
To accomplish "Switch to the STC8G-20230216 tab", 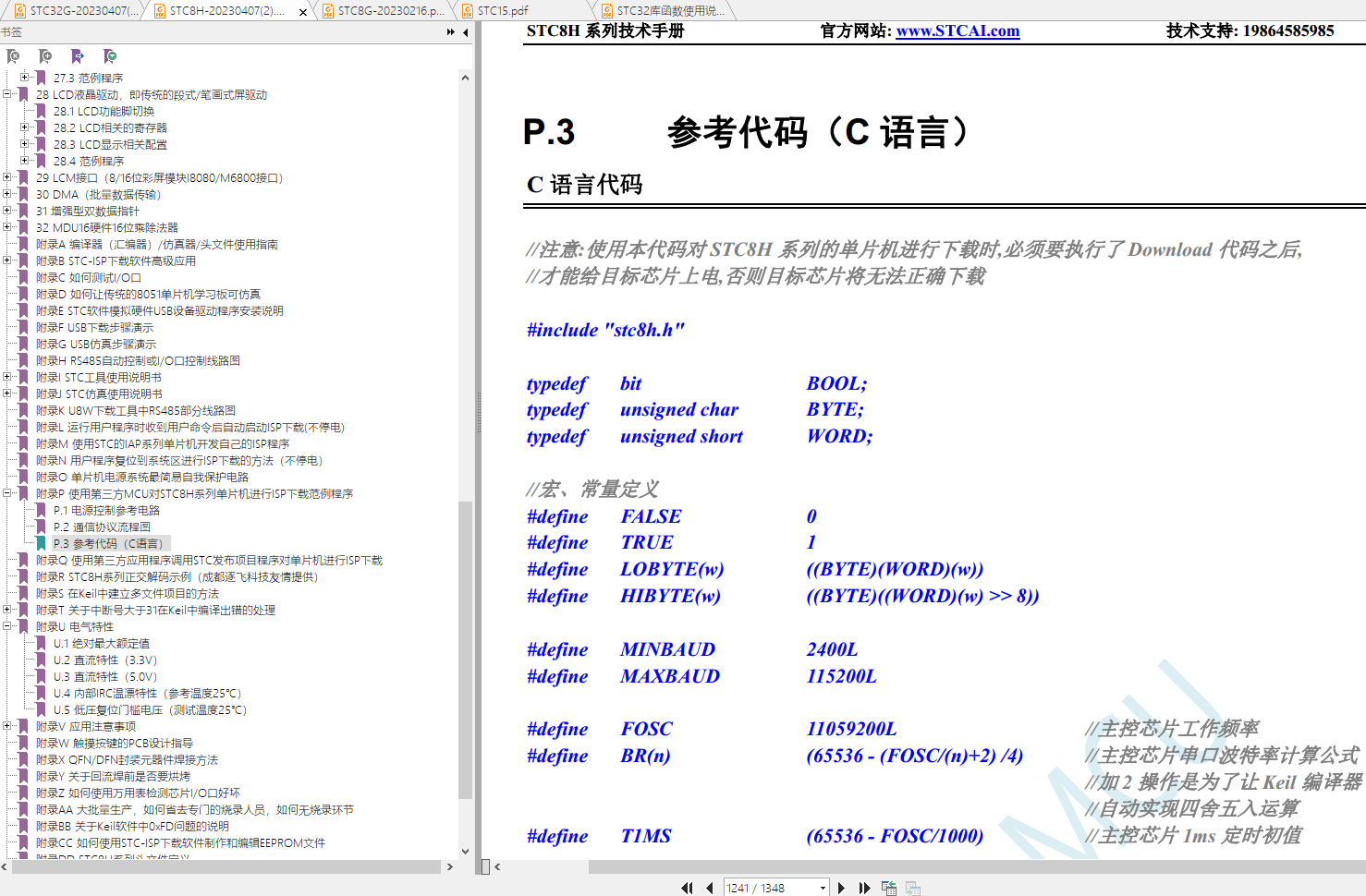I will coord(384,11).
